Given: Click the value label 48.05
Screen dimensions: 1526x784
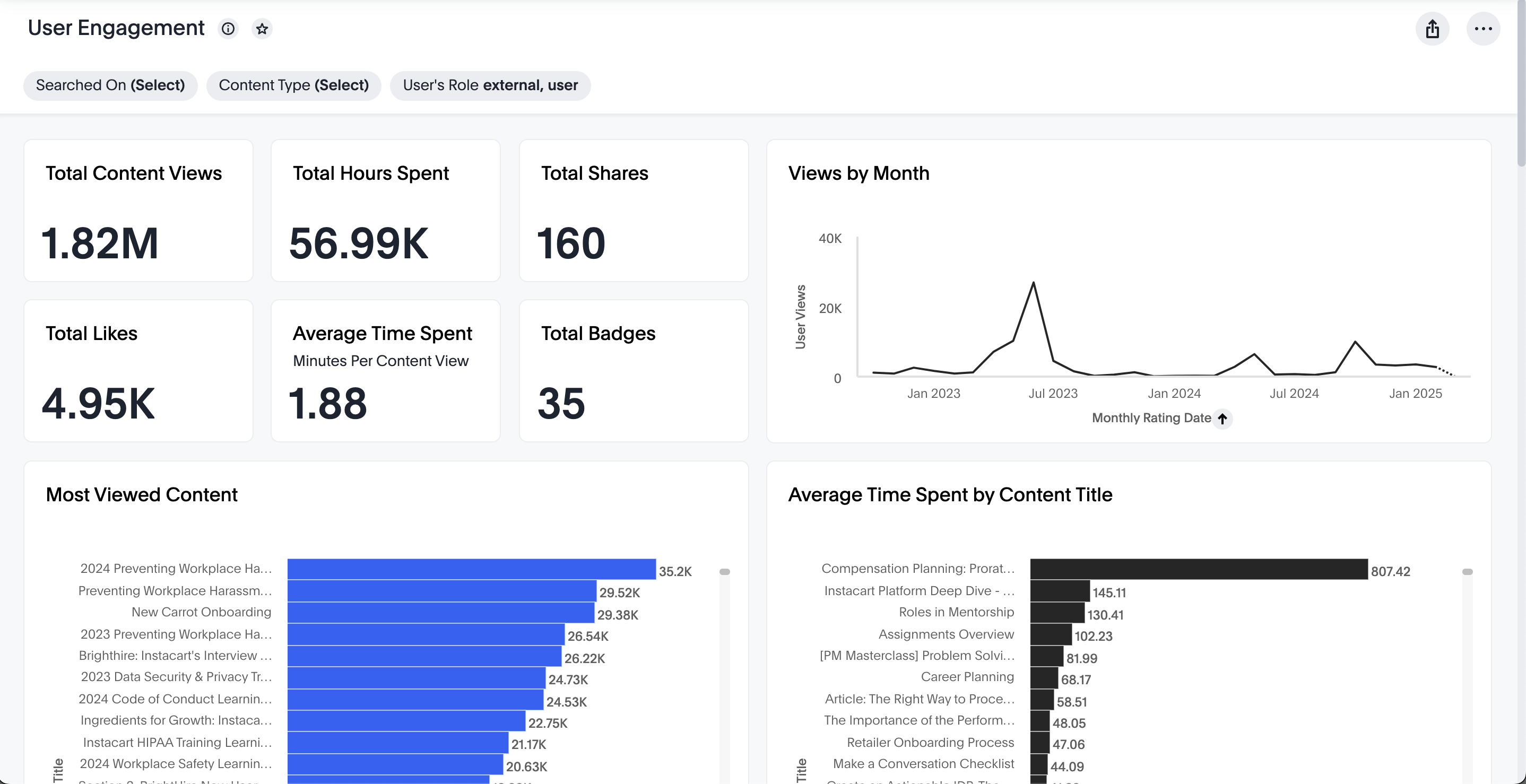Looking at the screenshot, I should point(1069,723).
